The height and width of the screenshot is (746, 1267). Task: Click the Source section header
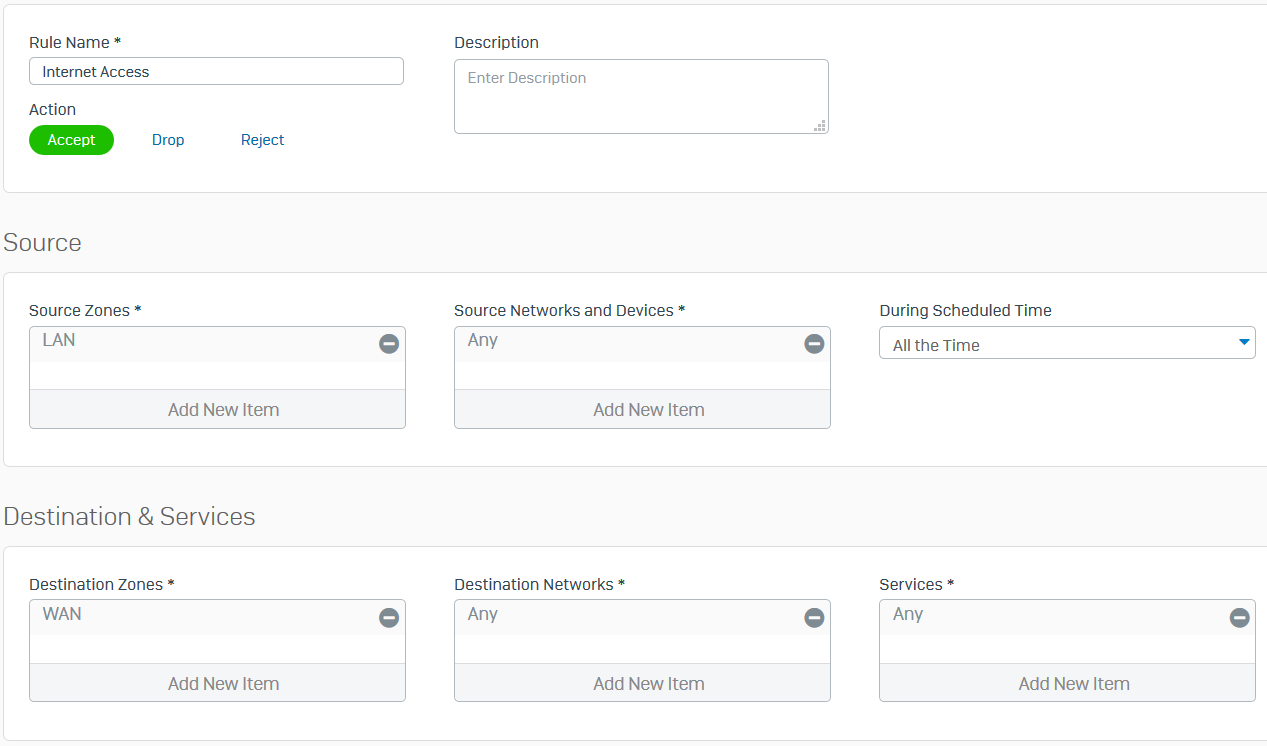(x=42, y=242)
